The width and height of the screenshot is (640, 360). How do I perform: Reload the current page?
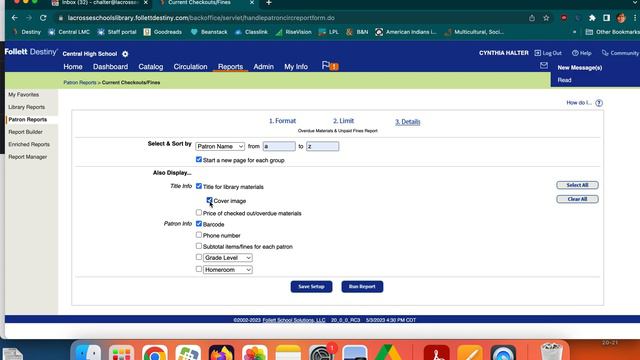pyautogui.click(x=43, y=18)
